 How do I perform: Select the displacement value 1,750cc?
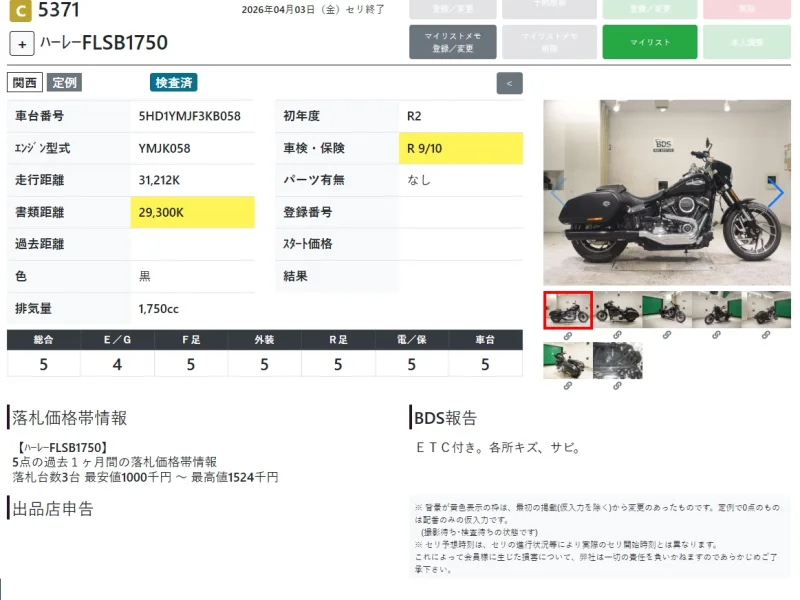point(158,309)
